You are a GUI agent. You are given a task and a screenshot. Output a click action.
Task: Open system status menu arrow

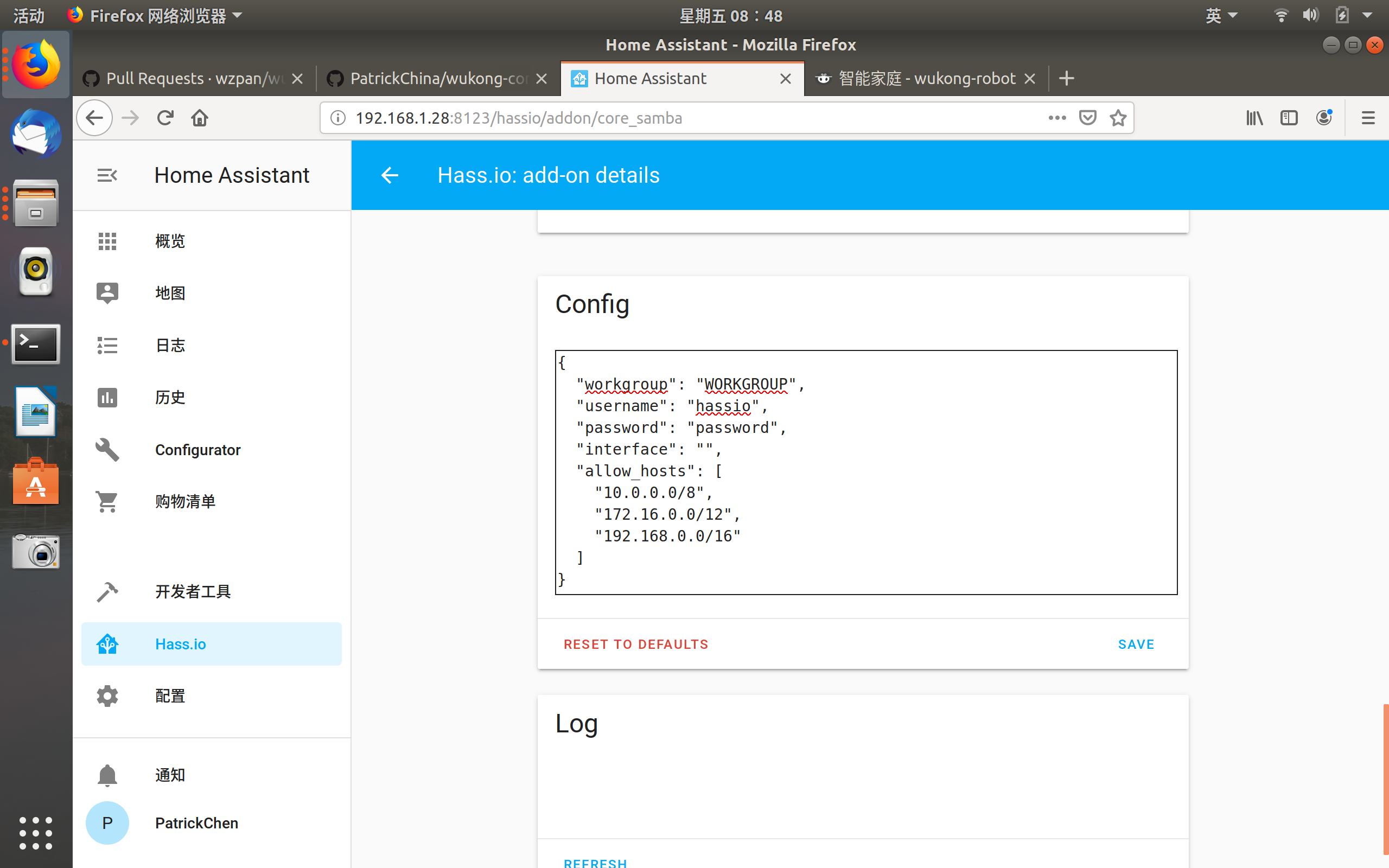point(1367,16)
